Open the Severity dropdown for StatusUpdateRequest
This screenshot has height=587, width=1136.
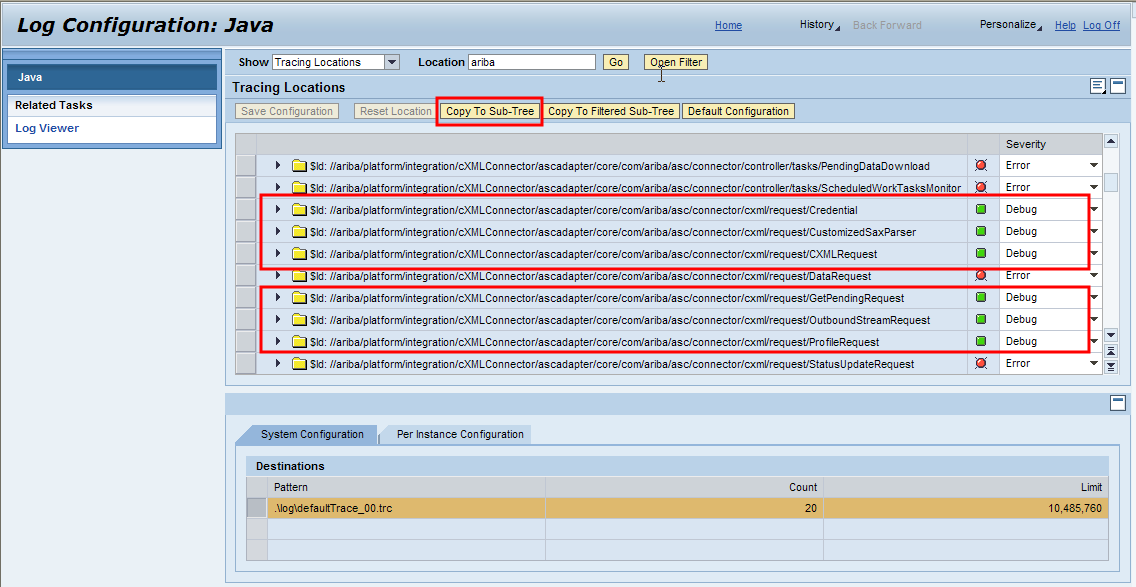coord(1092,363)
